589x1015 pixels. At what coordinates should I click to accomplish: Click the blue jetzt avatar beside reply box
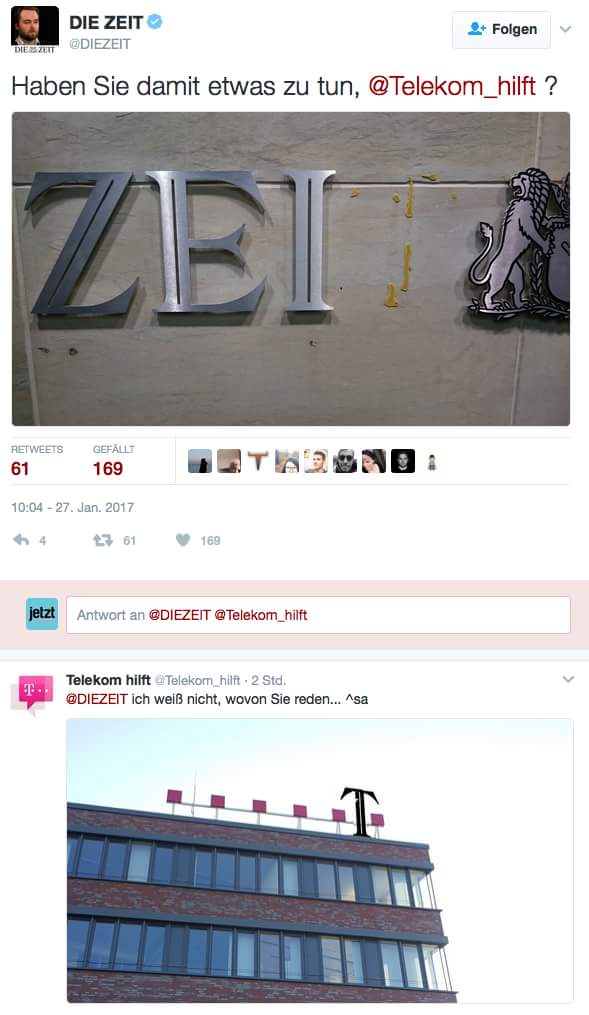pyautogui.click(x=42, y=614)
